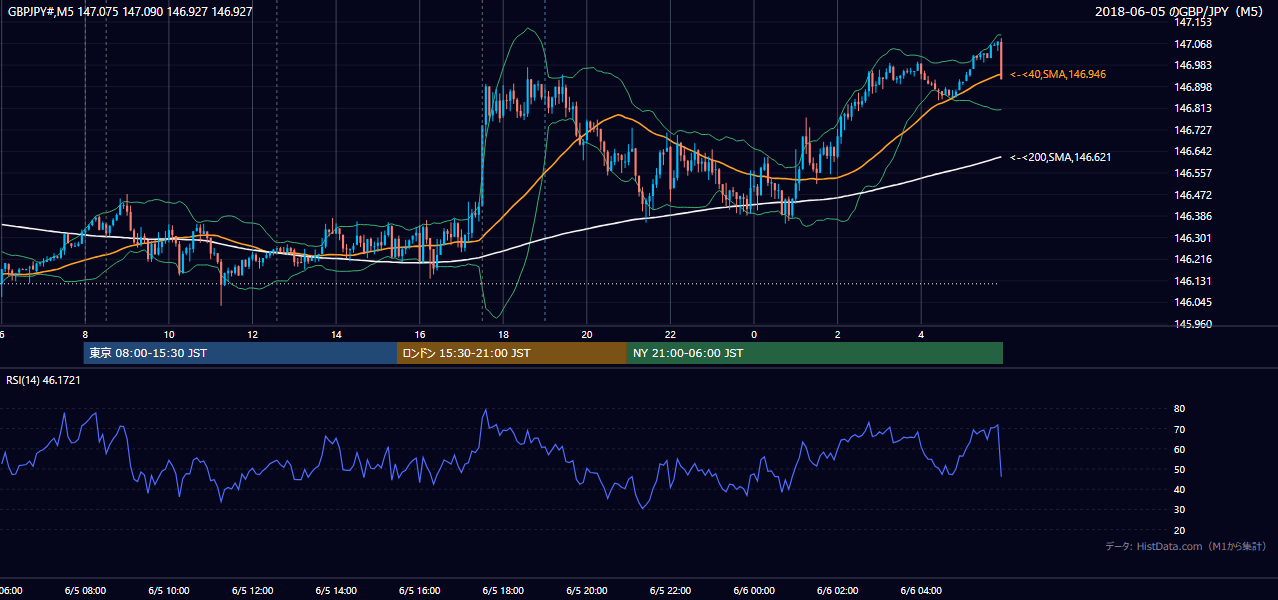Click price axis value 146.131
1278x600 pixels.
[1194, 281]
